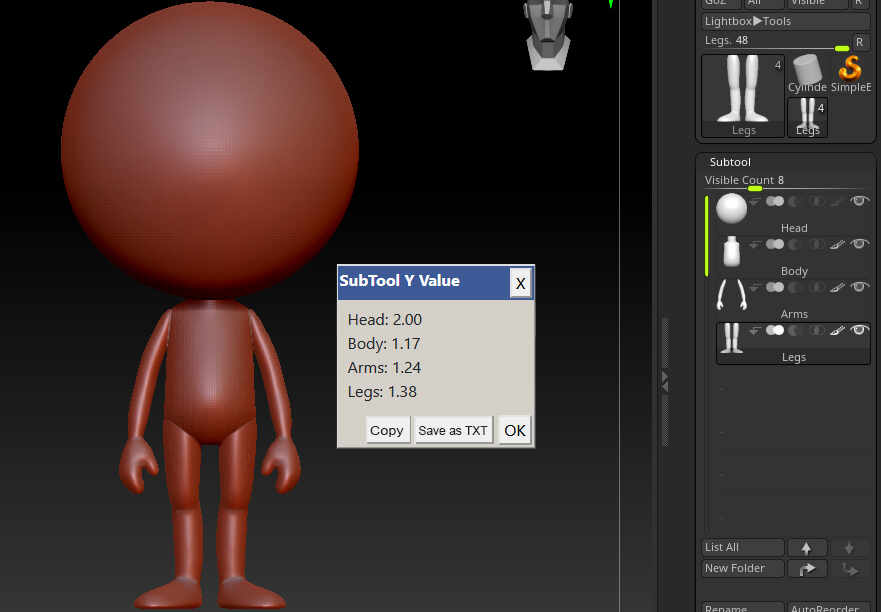The image size is (881, 612).
Task: Hide the Head subtool with eye icon
Action: [x=859, y=201]
